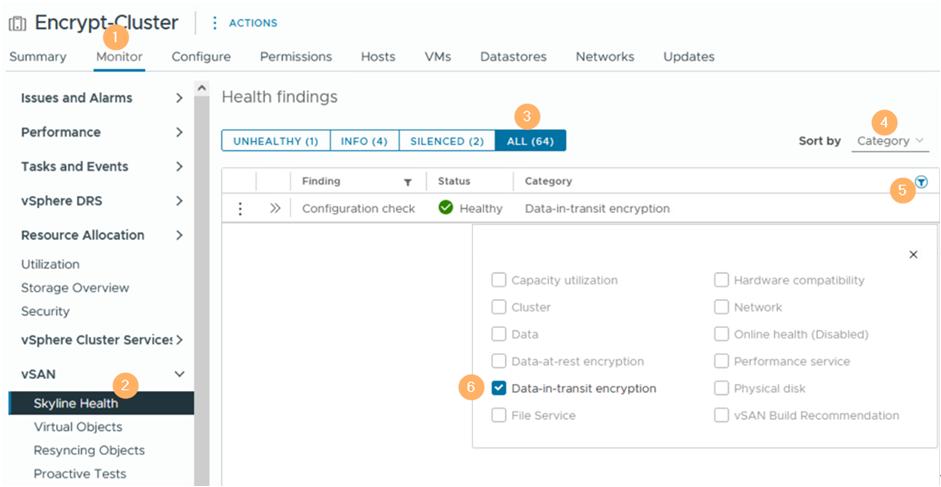Check the Data category checkbox
The image size is (941, 487).
(x=499, y=334)
